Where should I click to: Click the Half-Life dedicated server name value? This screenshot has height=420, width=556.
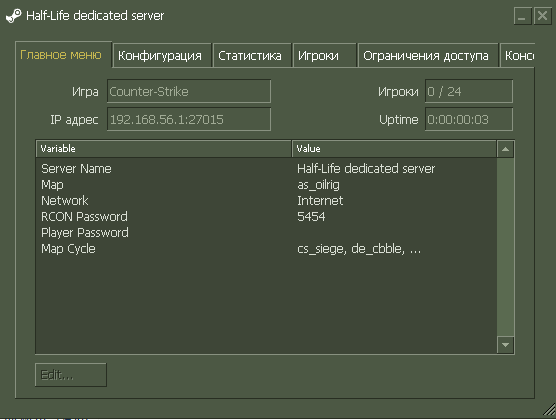(366, 168)
